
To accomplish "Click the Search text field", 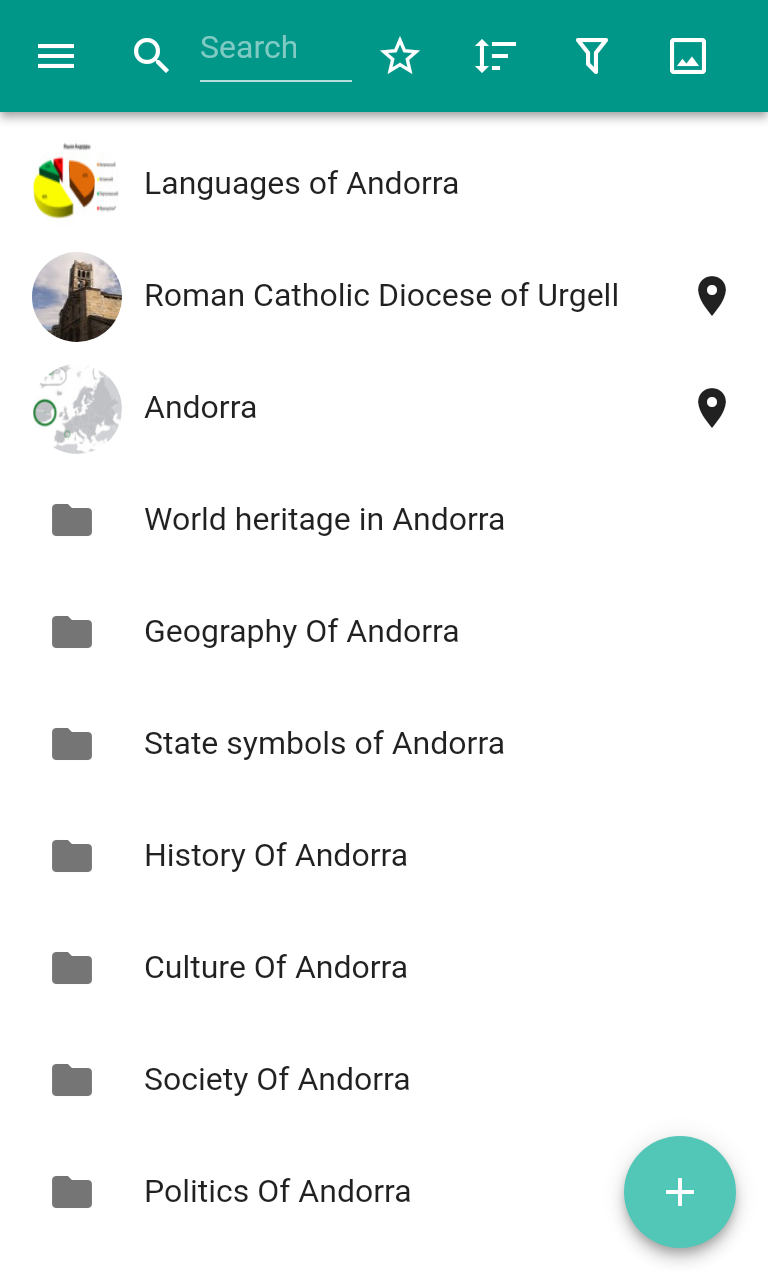I will (x=275, y=49).
